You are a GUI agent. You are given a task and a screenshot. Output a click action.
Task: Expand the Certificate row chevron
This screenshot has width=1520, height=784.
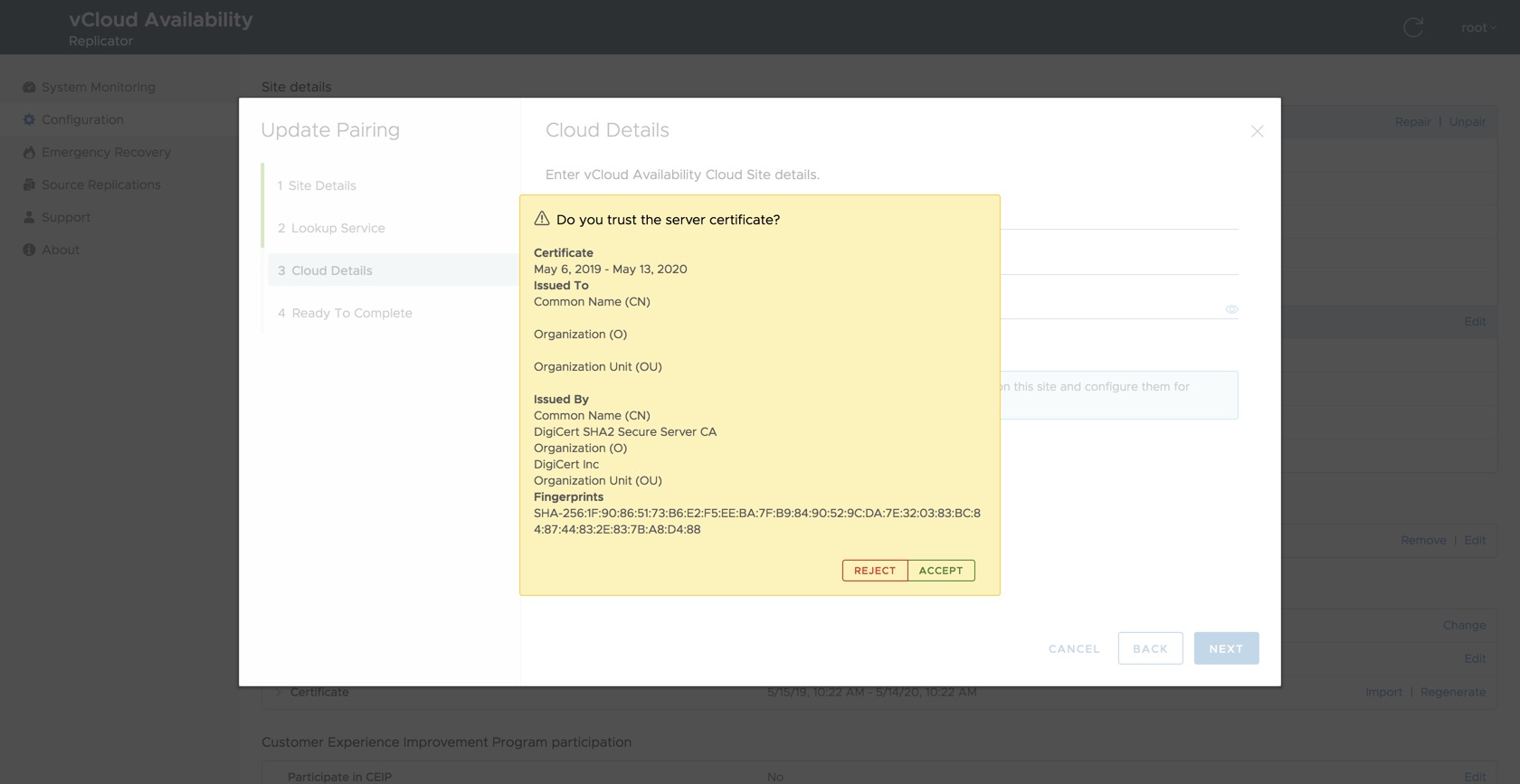[278, 693]
